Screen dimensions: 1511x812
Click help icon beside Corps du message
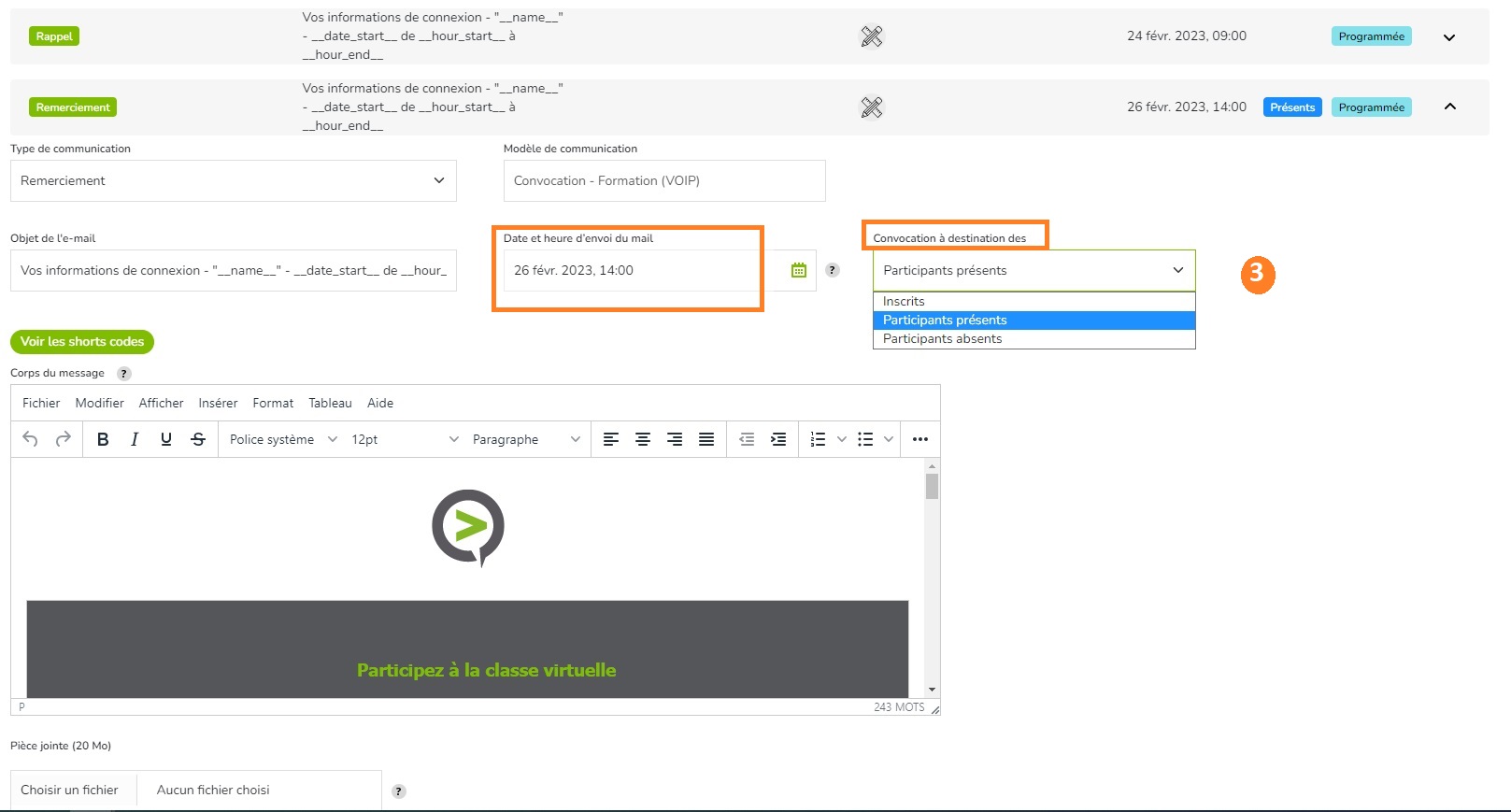[123, 374]
